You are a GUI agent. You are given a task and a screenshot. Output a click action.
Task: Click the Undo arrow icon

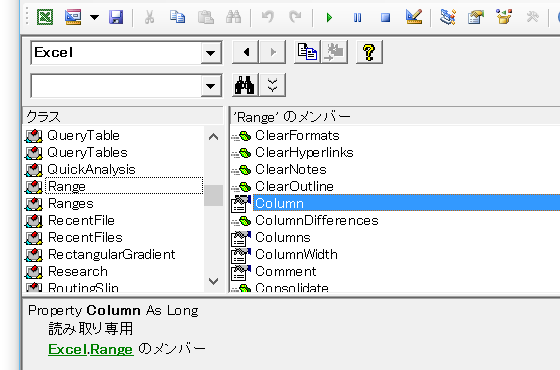tap(268, 17)
